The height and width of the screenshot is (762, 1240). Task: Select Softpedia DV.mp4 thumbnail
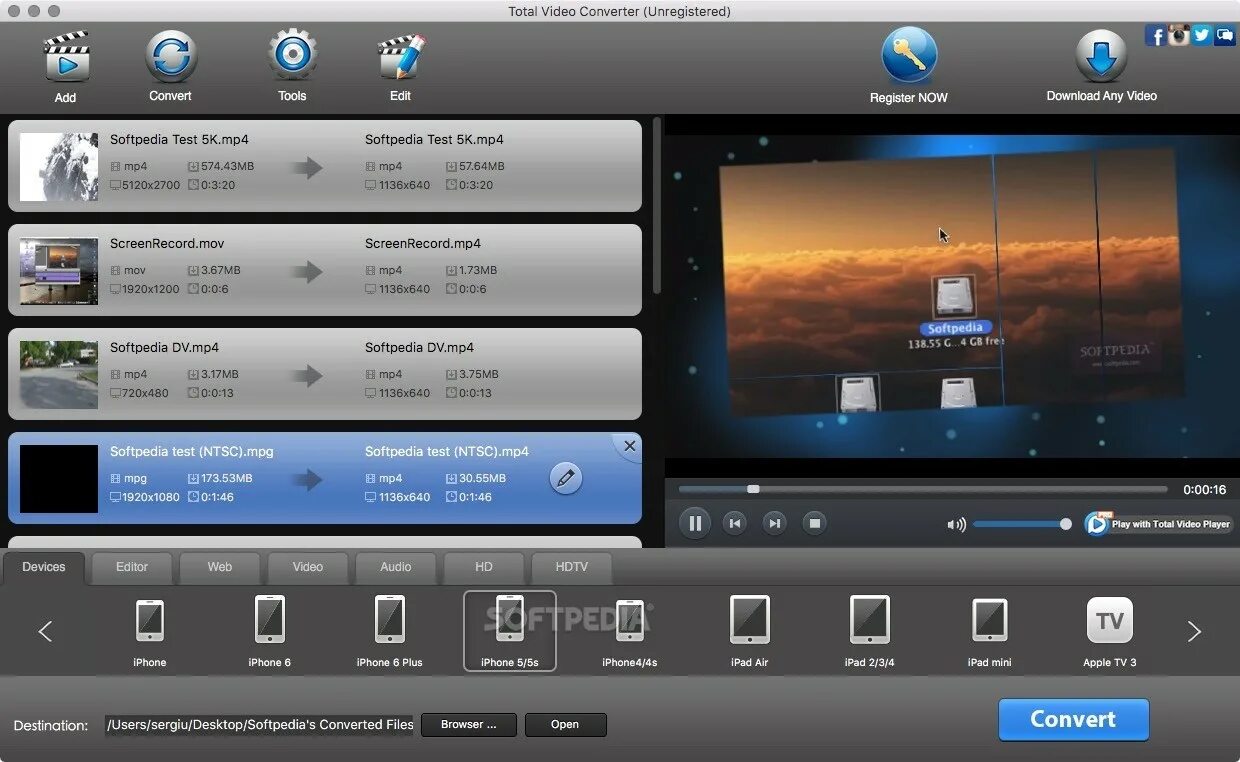pos(59,375)
